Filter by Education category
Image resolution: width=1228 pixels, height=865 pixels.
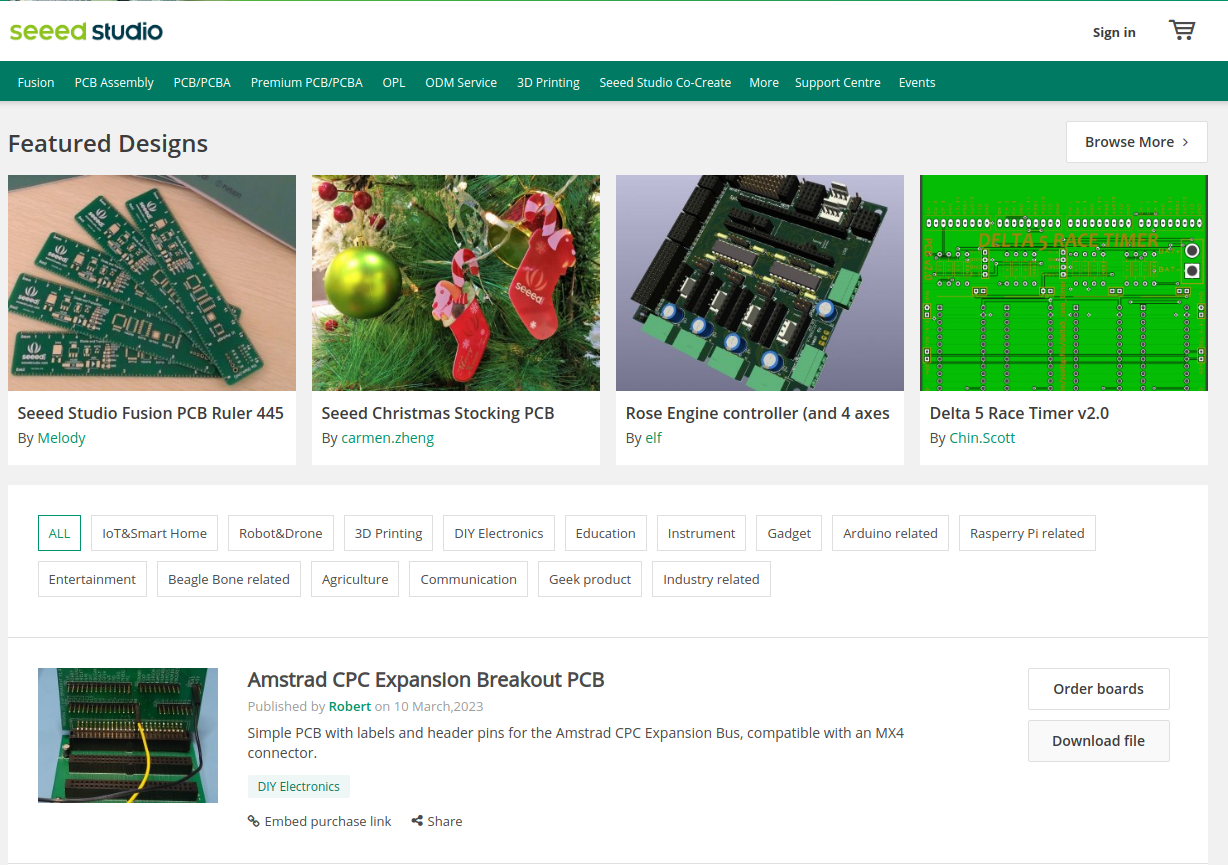[606, 533]
